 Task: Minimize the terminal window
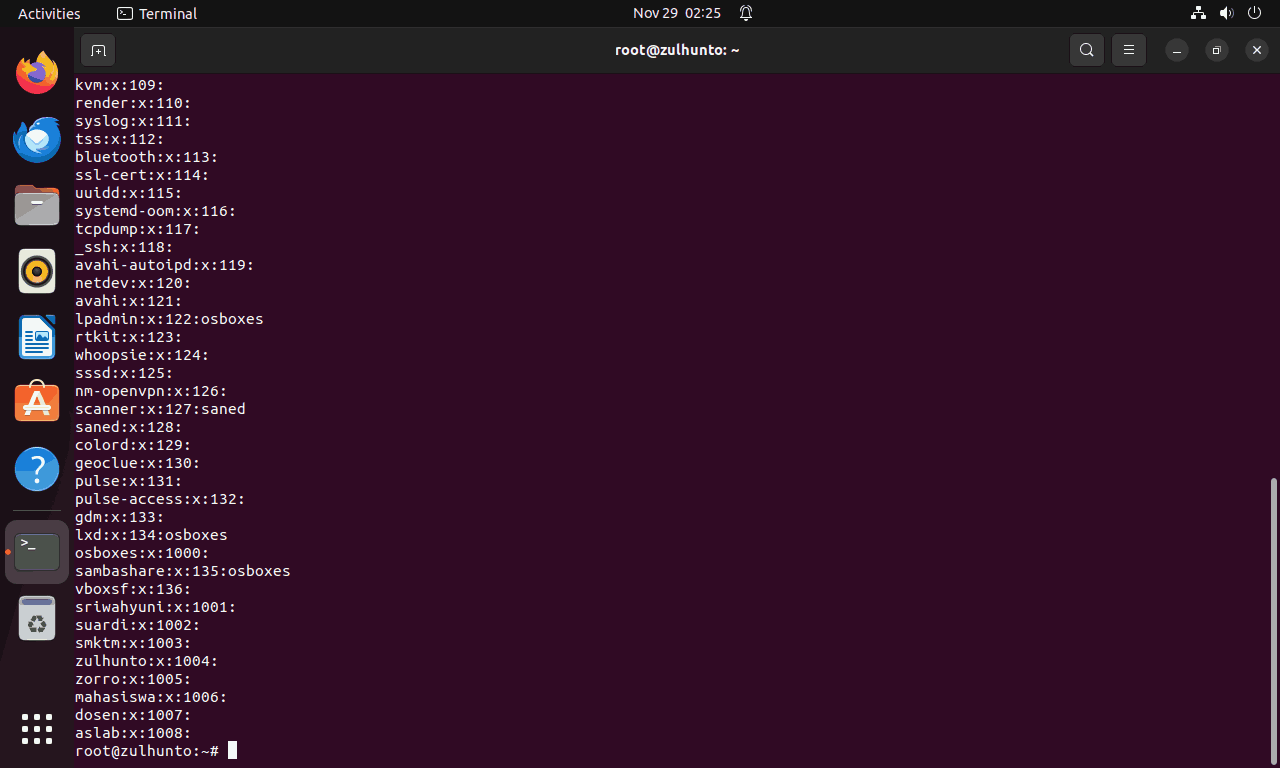click(1178, 50)
